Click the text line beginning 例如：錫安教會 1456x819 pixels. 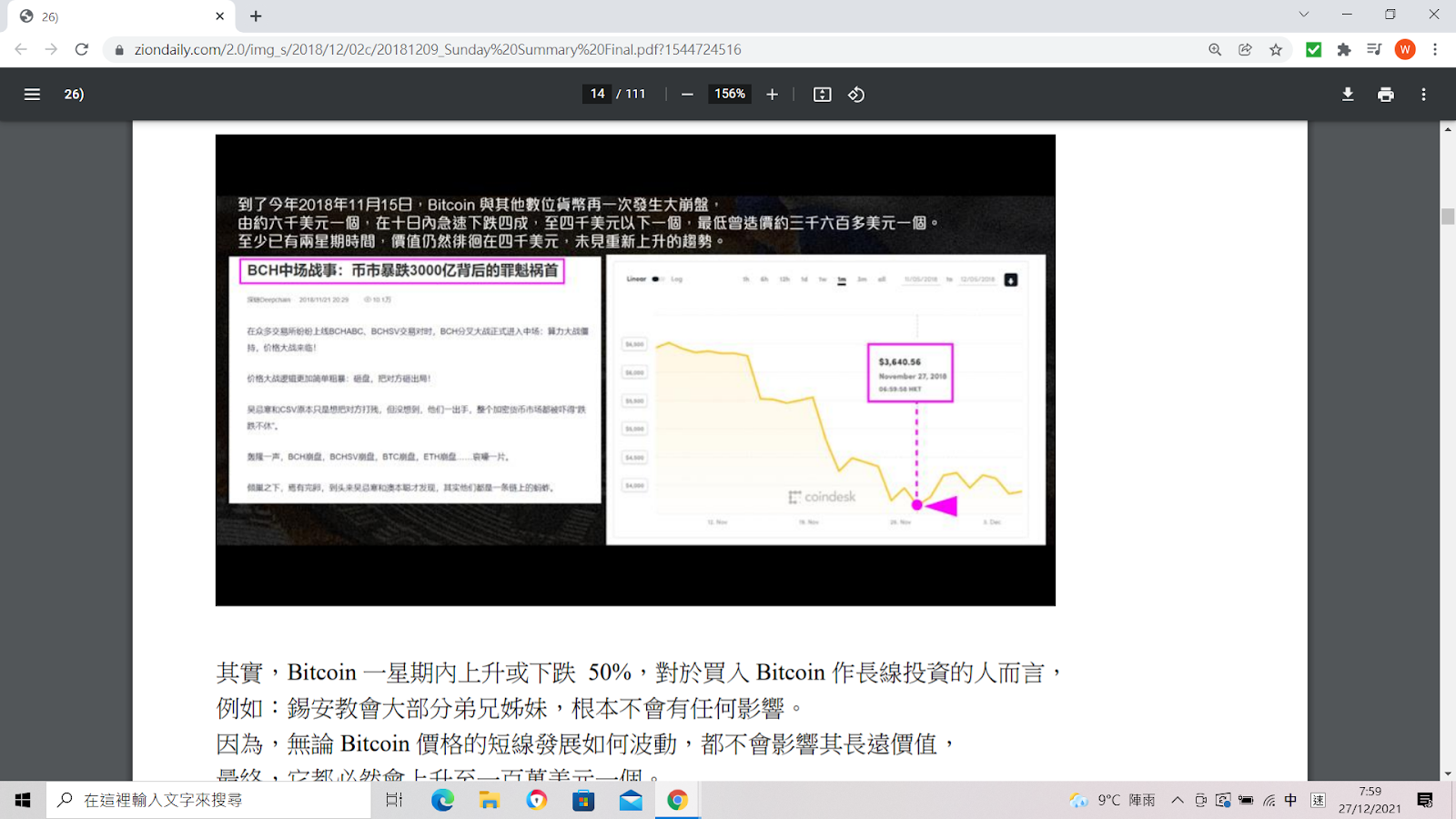[511, 708]
